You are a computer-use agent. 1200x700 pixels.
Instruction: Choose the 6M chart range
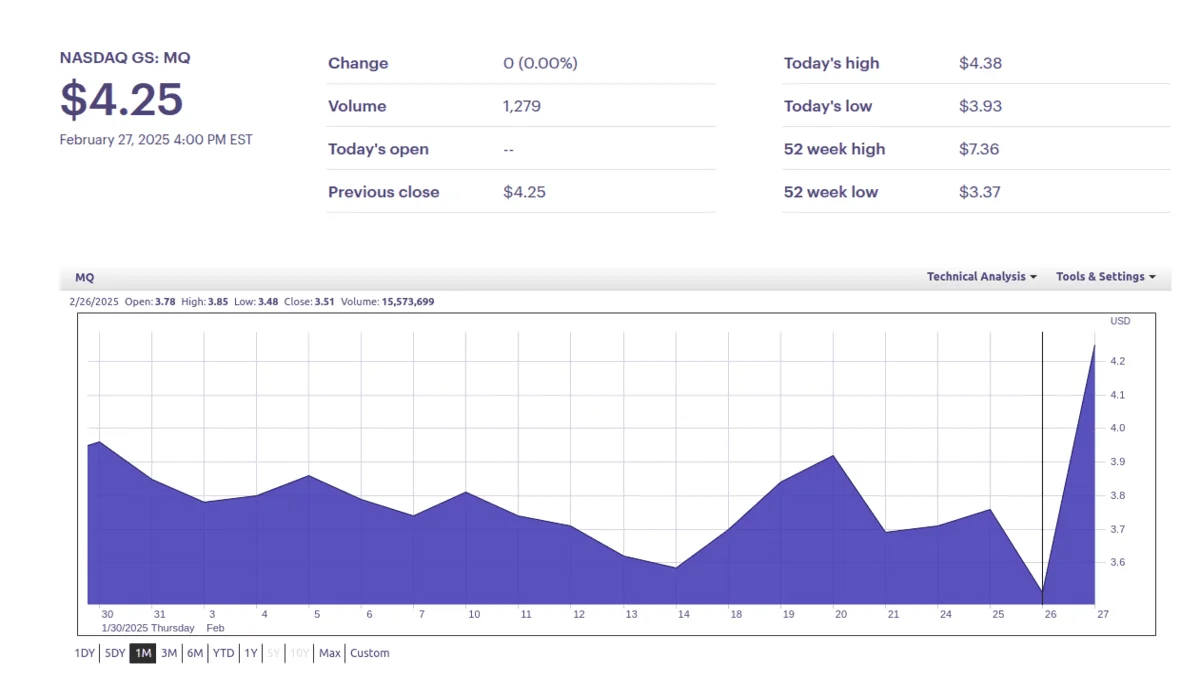[x=195, y=654]
